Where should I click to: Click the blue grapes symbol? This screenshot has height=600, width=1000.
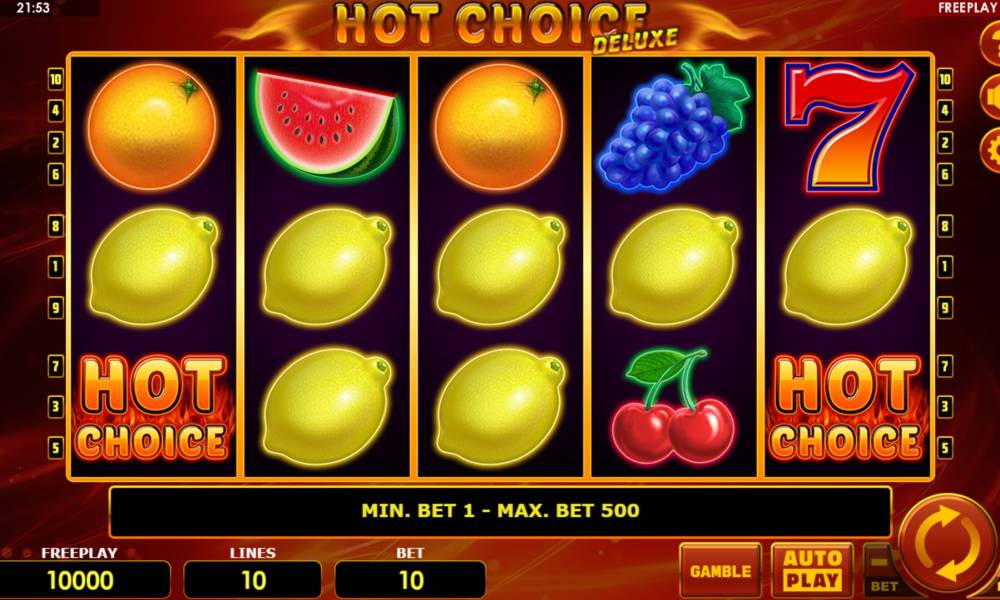point(673,127)
